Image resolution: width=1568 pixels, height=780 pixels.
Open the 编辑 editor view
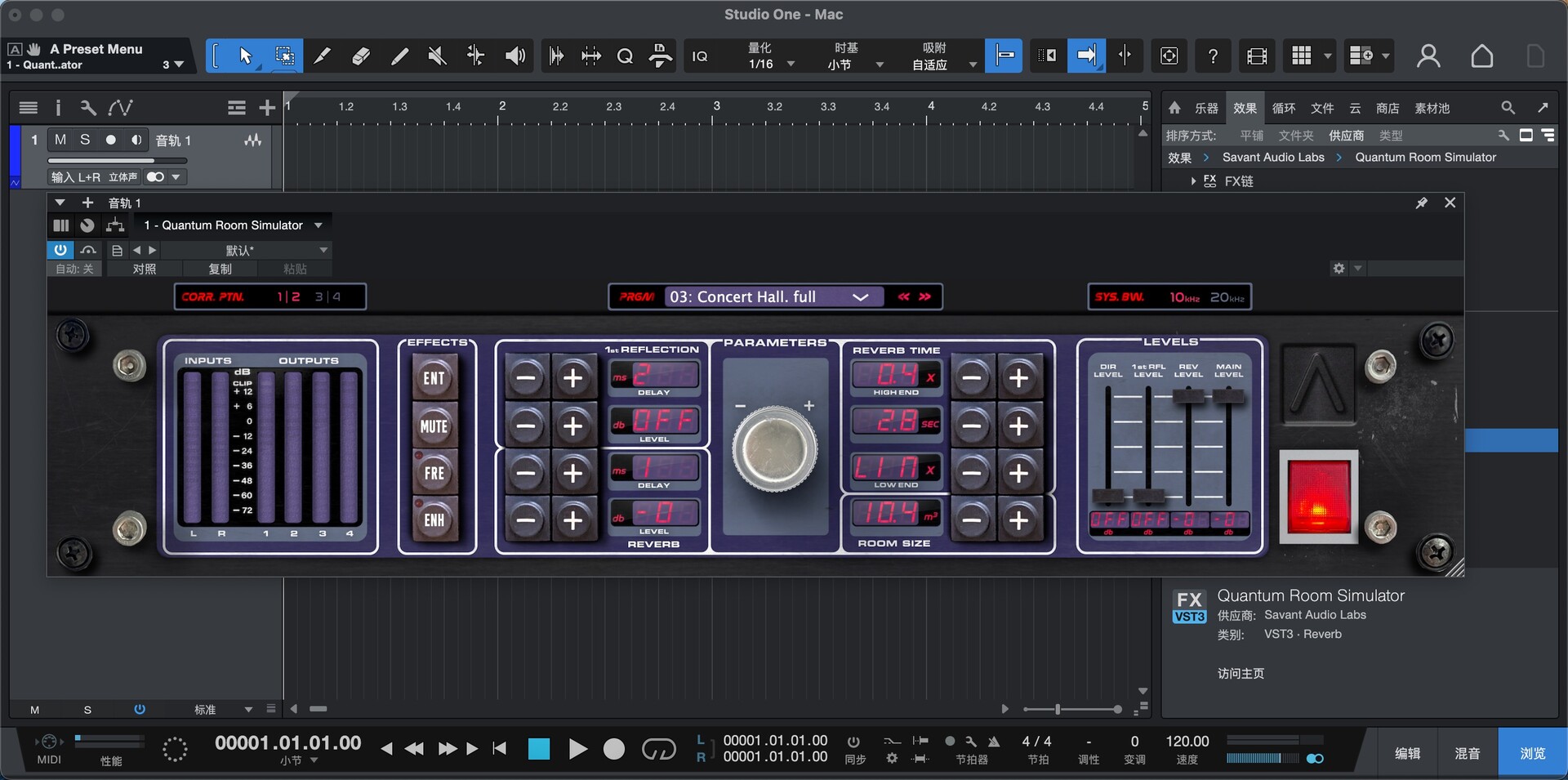tap(1407, 753)
